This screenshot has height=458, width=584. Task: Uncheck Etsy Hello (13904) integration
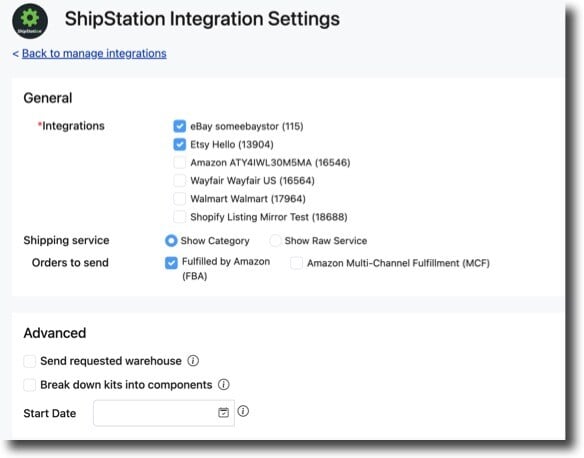180,144
